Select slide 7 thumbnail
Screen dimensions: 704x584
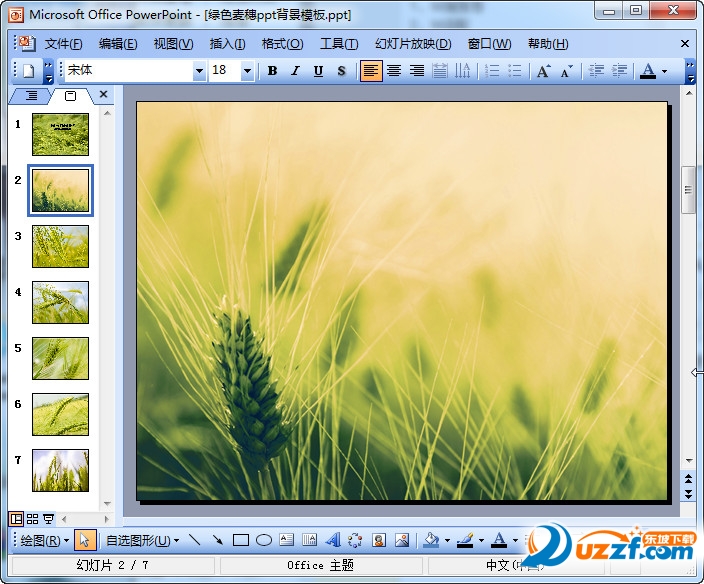coord(60,470)
